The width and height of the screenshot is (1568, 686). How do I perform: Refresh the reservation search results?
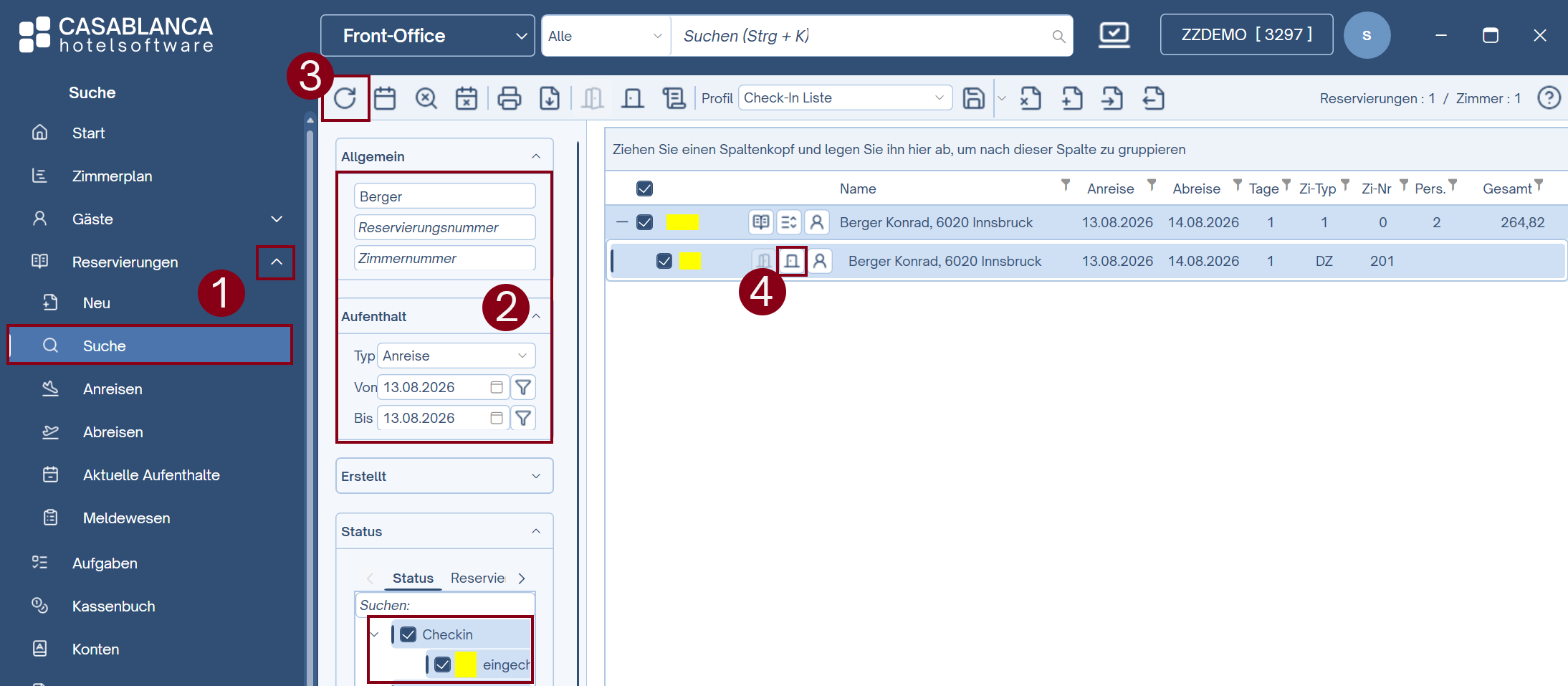(x=345, y=98)
